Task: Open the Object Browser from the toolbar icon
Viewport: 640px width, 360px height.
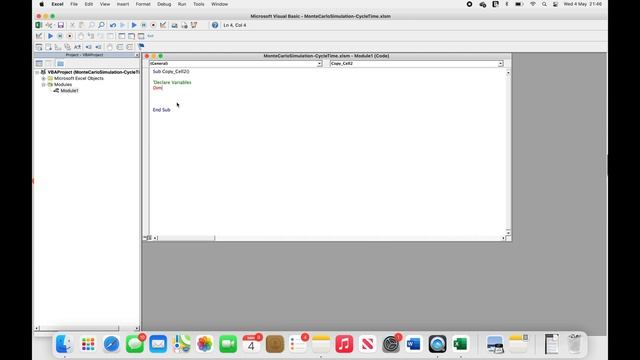Action: (194, 25)
